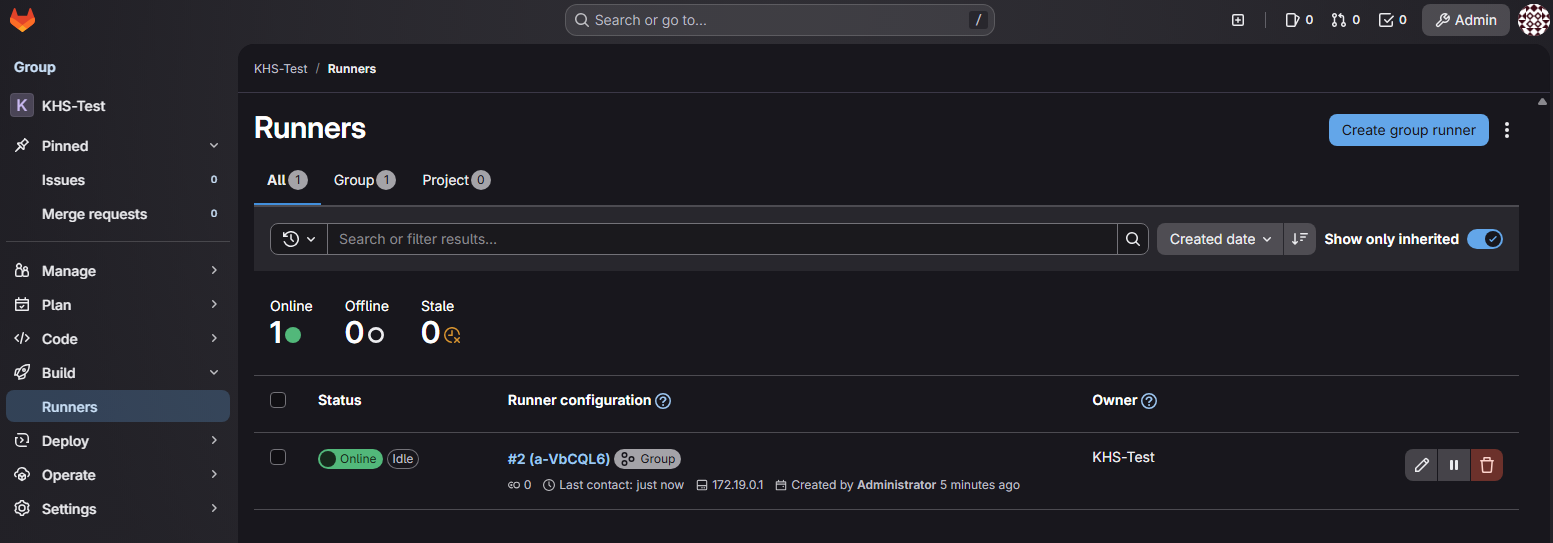The width and height of the screenshot is (1553, 543).
Task: Check the checkbox for runner #2
Action: (278, 457)
